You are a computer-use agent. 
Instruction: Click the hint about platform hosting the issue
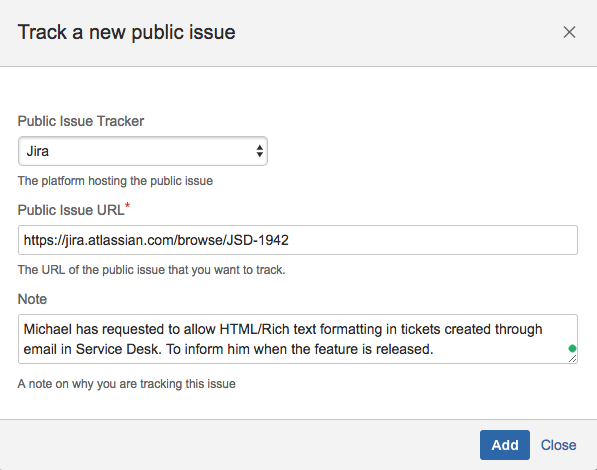[x=115, y=181]
